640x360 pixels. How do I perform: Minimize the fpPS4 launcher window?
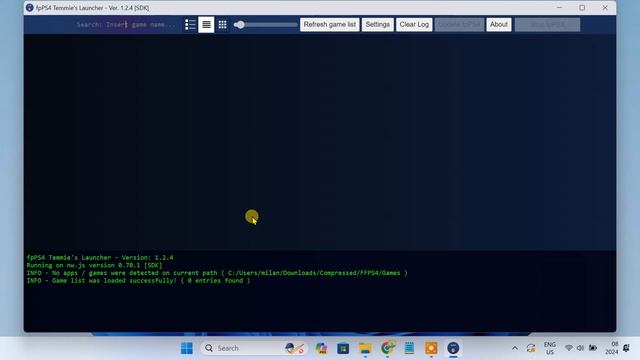point(560,8)
